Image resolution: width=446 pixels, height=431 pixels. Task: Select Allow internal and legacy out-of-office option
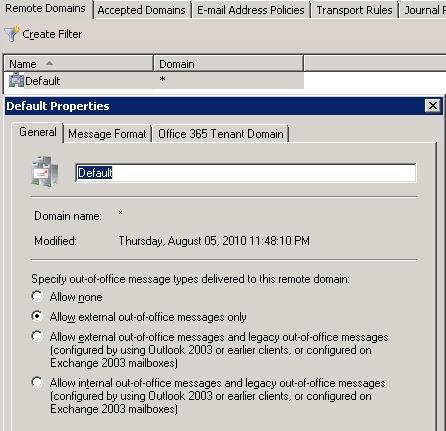tap(37, 382)
